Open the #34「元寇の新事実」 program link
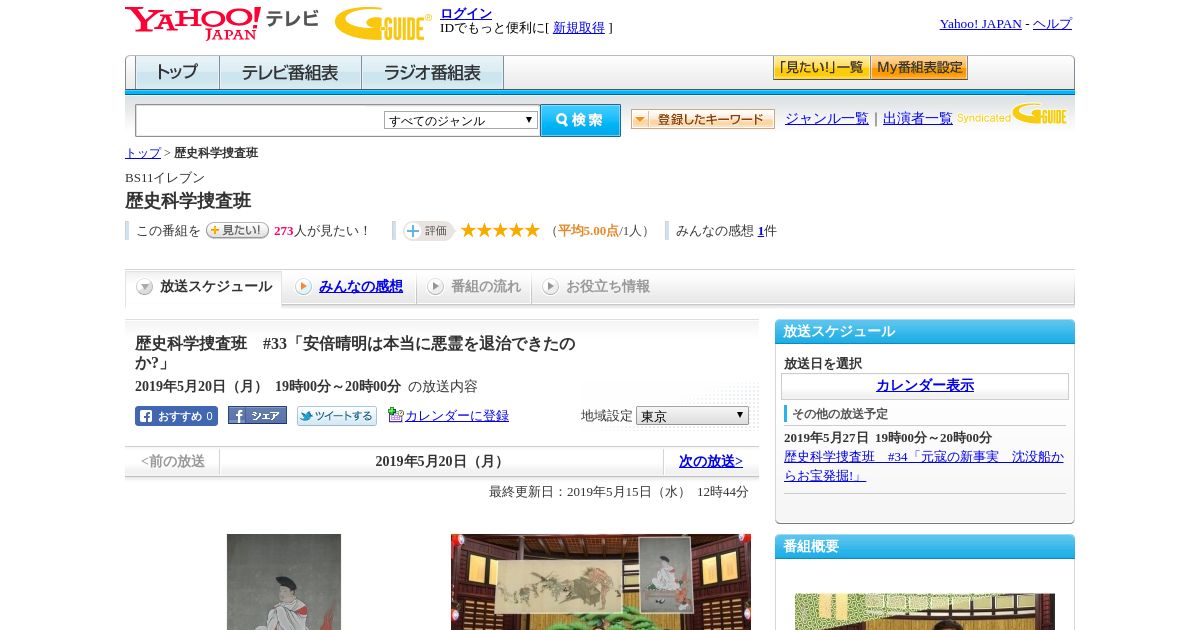This screenshot has width=1200, height=630. coord(924,466)
